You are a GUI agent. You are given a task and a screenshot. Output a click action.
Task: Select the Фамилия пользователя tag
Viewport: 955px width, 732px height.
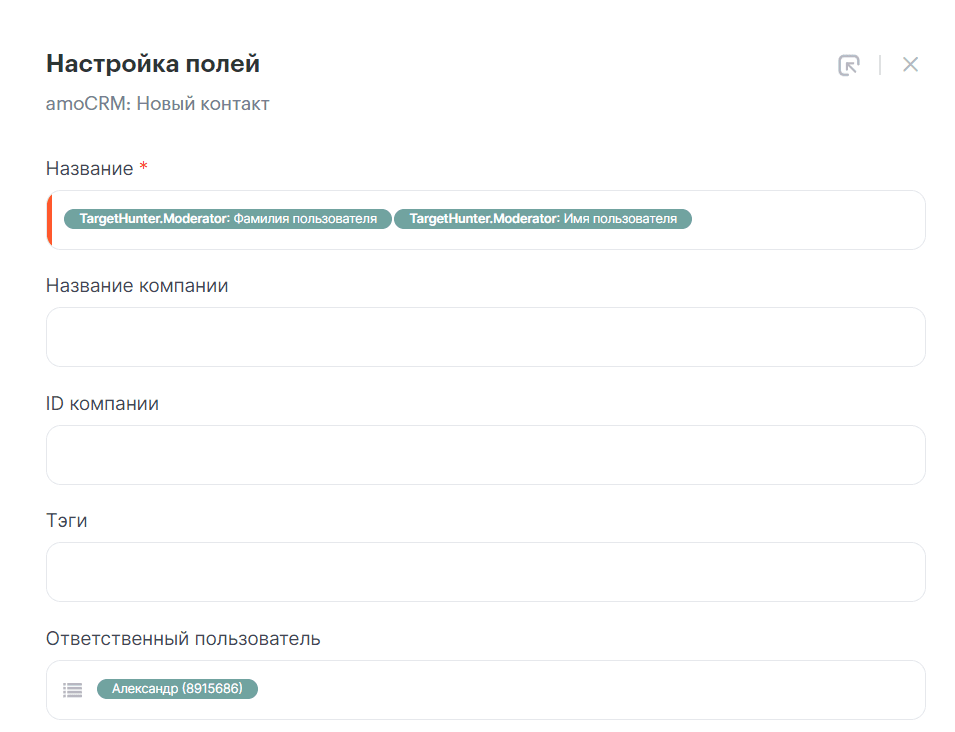point(227,219)
